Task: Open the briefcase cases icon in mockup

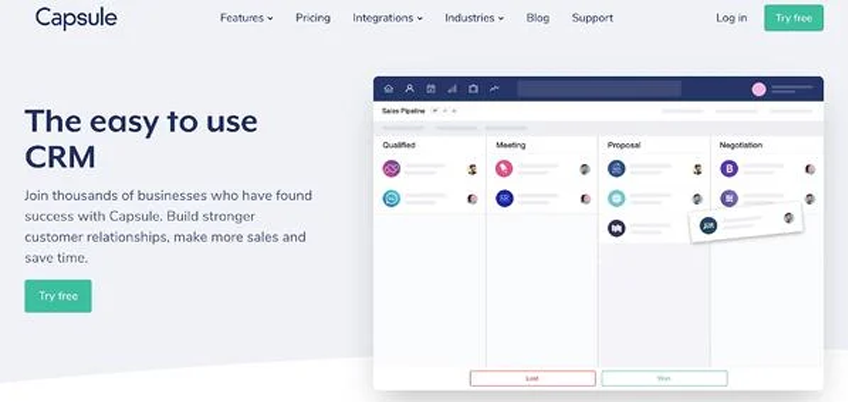Action: point(473,89)
